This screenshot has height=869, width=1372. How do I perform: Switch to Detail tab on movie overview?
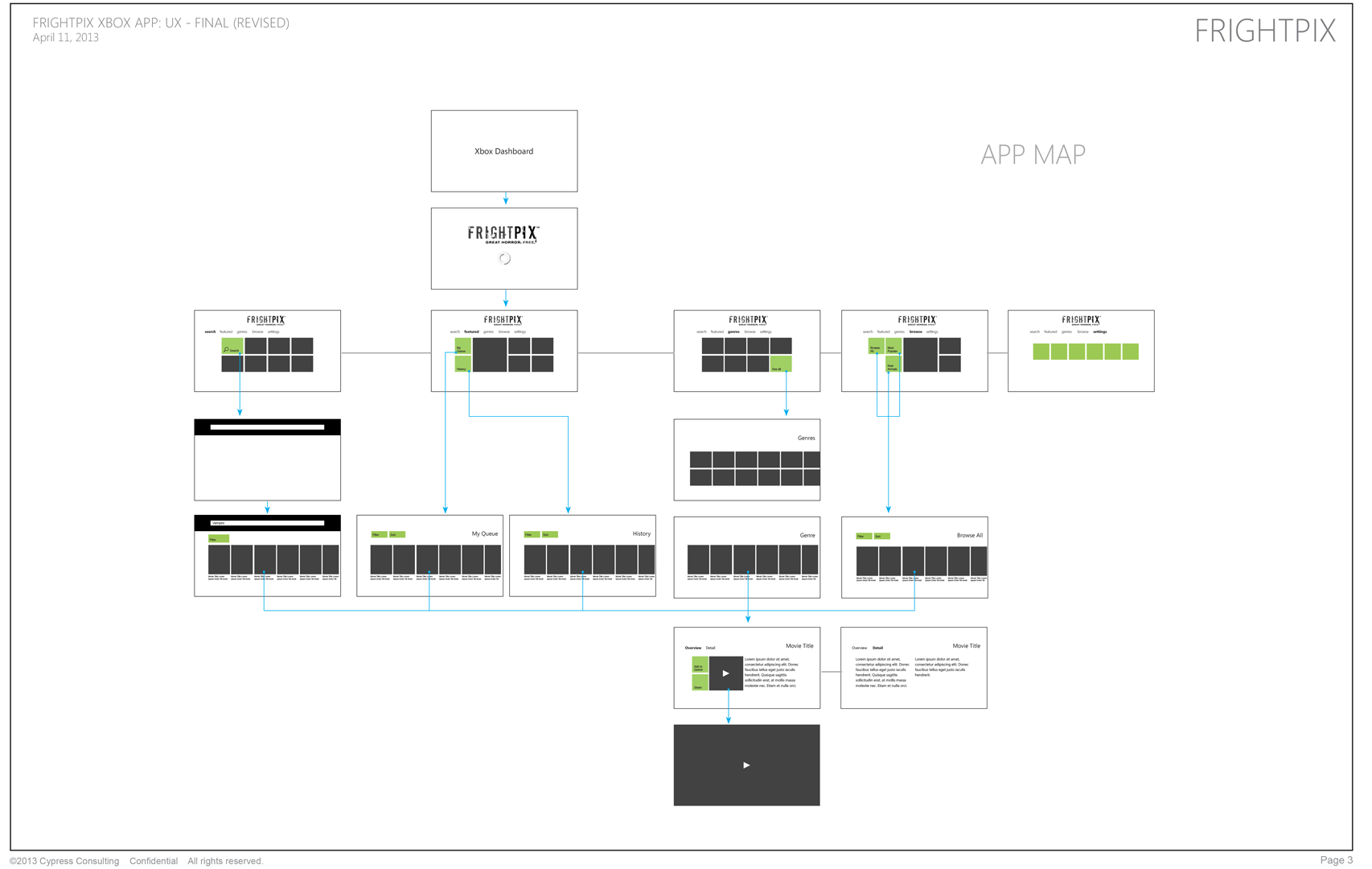point(710,648)
